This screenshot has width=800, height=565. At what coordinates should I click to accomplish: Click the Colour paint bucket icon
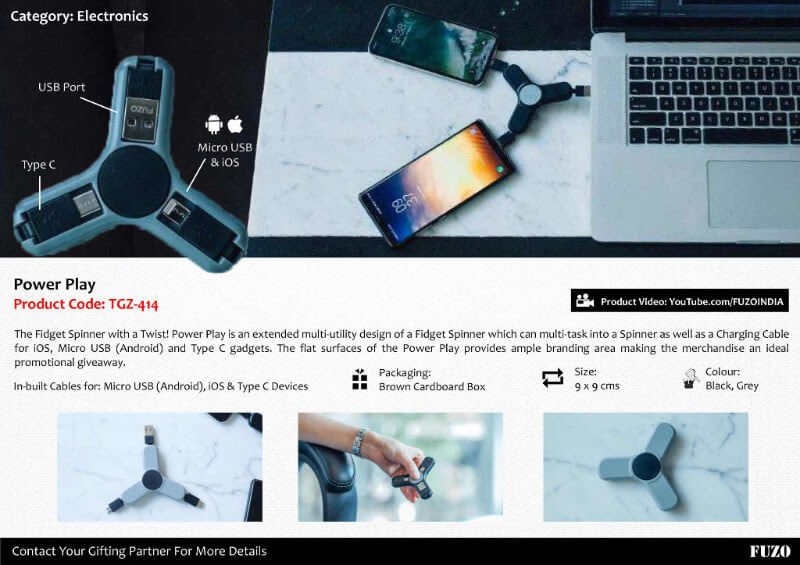click(691, 379)
